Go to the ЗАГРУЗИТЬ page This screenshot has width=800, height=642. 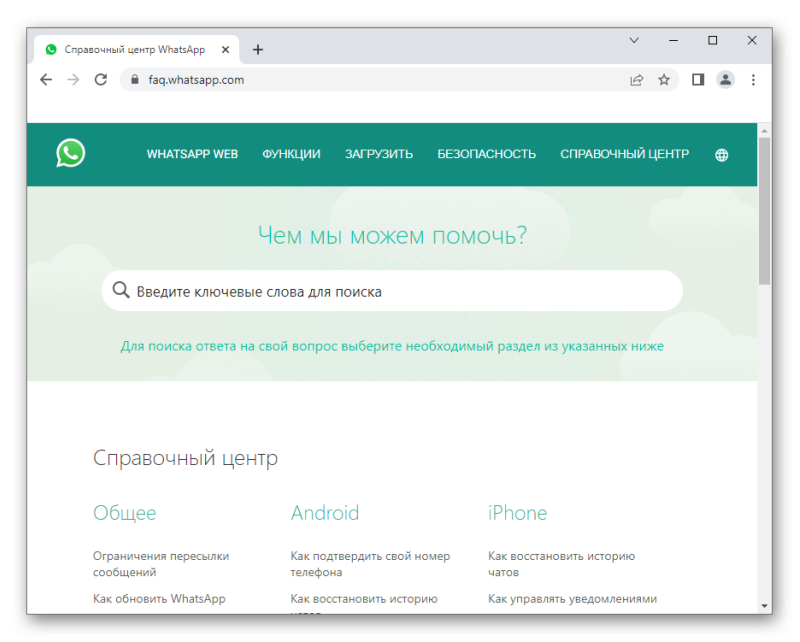[379, 154]
